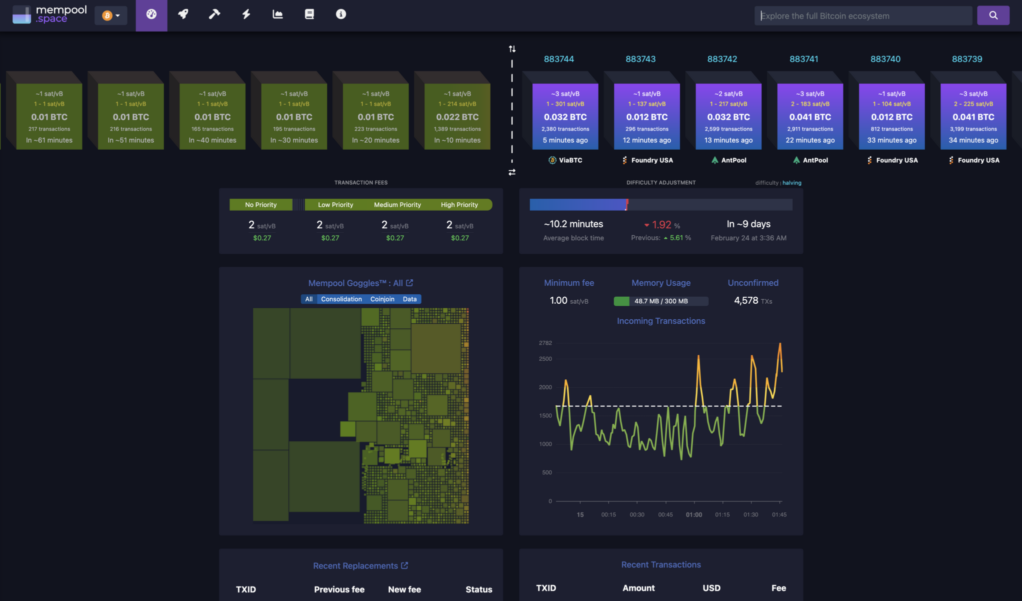Open the Mempool Goggles external link

click(409, 283)
